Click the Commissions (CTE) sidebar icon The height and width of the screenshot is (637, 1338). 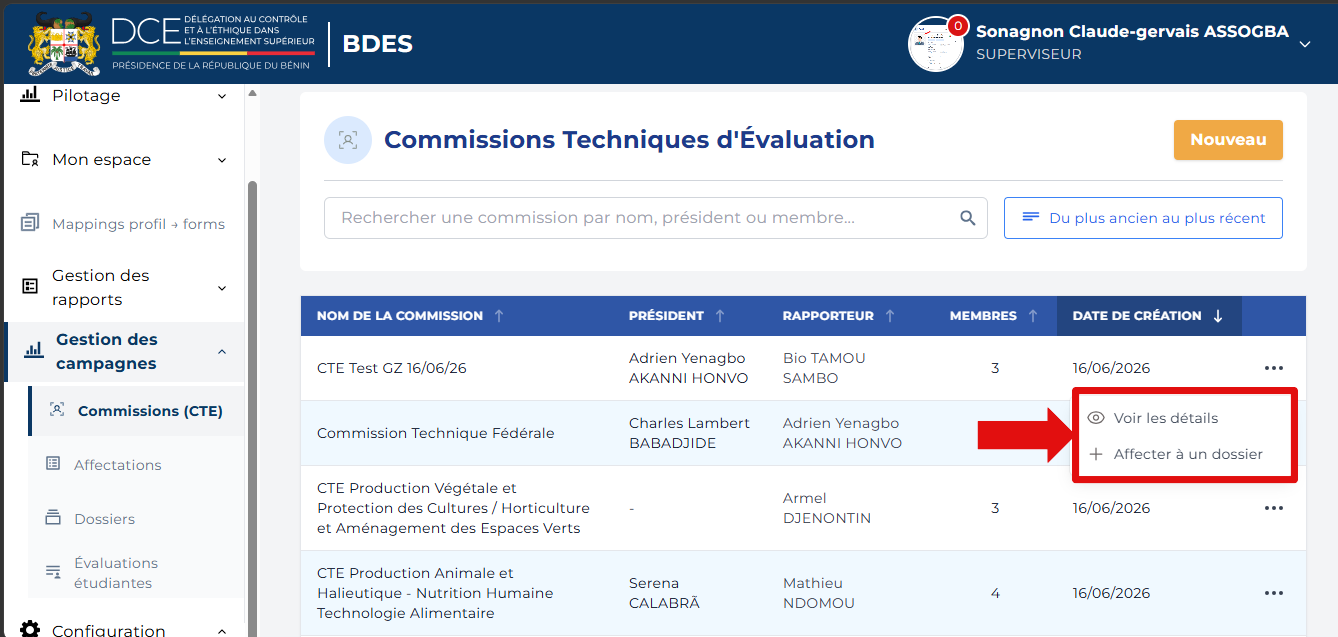click(57, 410)
